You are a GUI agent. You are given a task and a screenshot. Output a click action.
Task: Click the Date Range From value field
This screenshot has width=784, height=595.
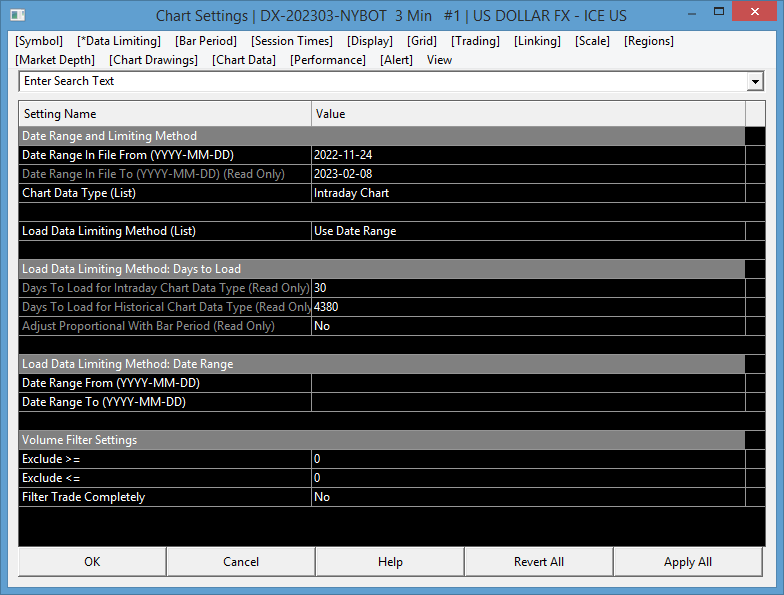coord(527,383)
